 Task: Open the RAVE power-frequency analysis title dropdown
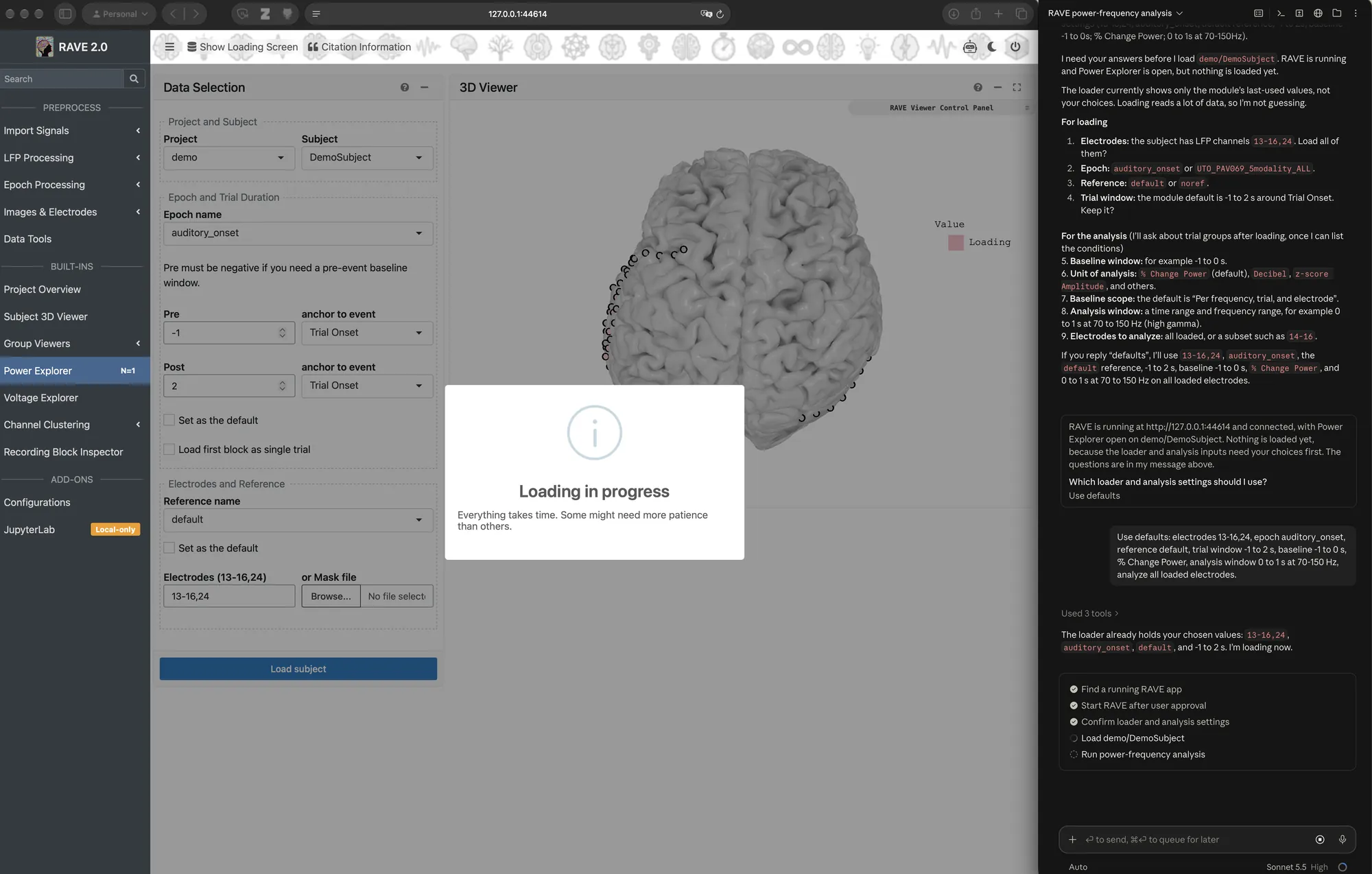pos(1115,13)
